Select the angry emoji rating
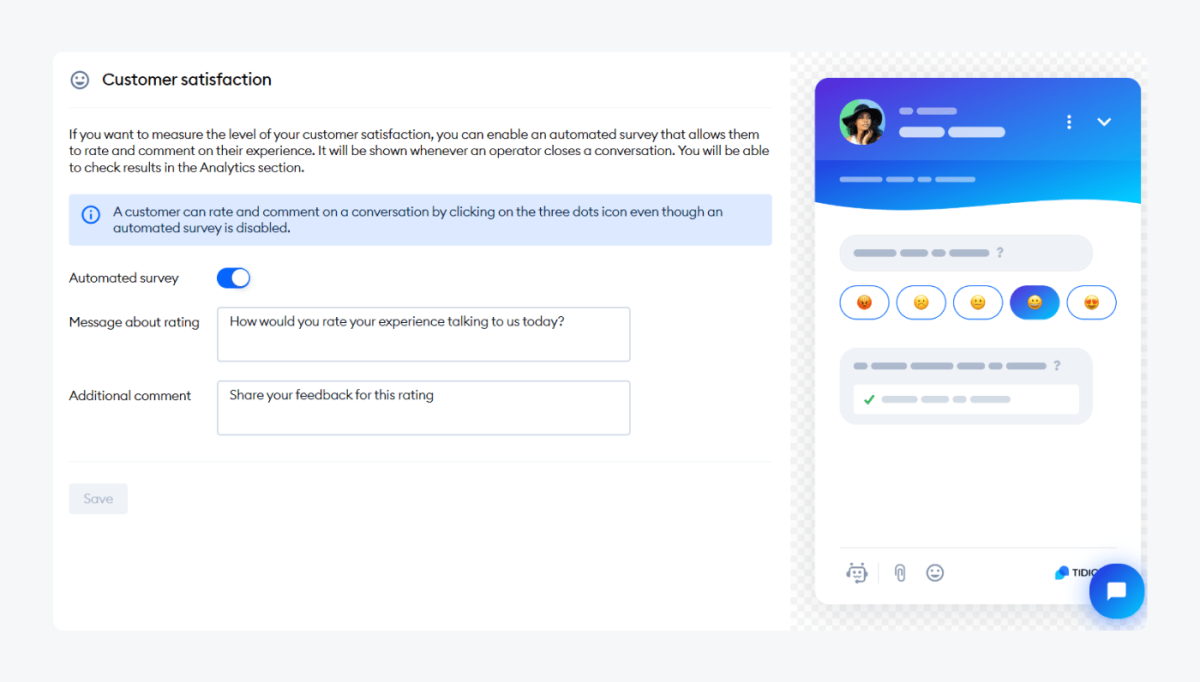The image size is (1200, 682). pos(864,302)
